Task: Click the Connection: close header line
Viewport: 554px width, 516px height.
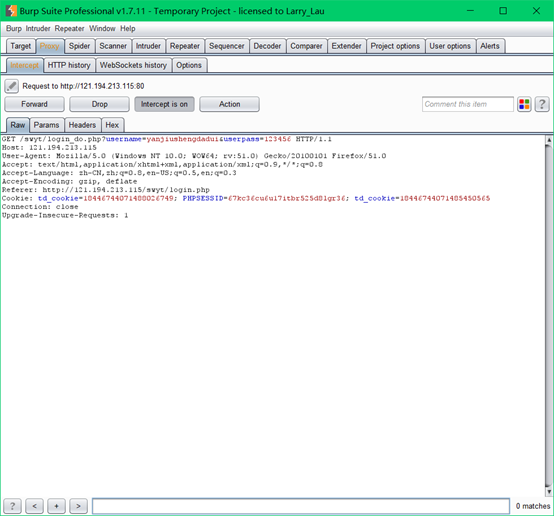Action: point(40,207)
